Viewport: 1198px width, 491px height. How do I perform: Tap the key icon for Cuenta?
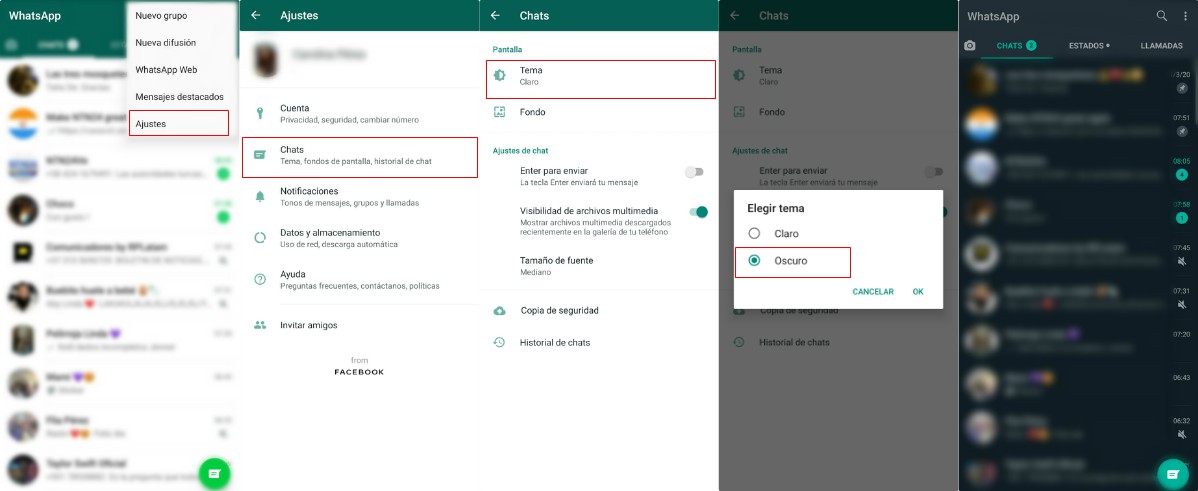[260, 114]
